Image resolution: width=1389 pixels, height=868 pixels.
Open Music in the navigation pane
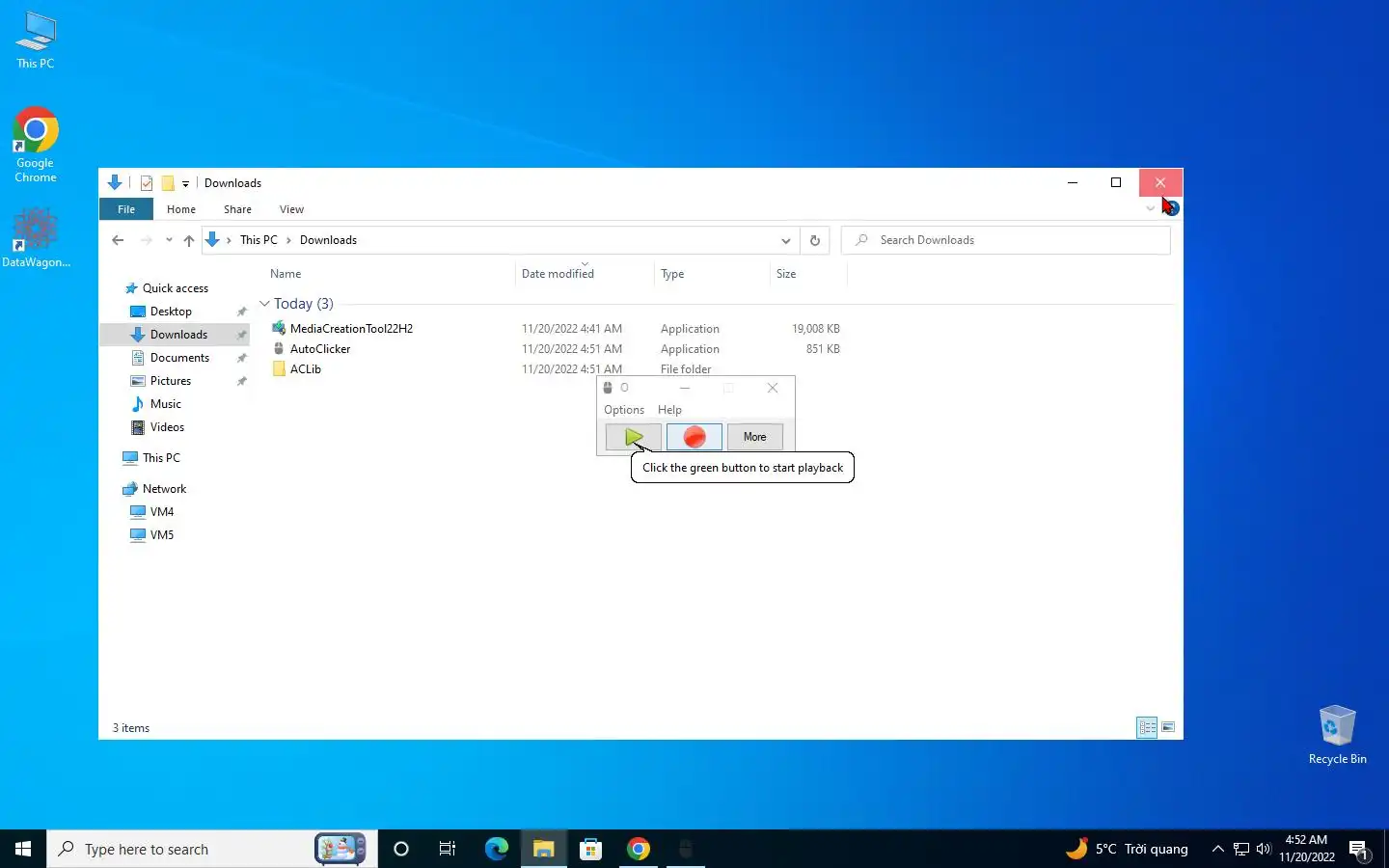coord(165,404)
